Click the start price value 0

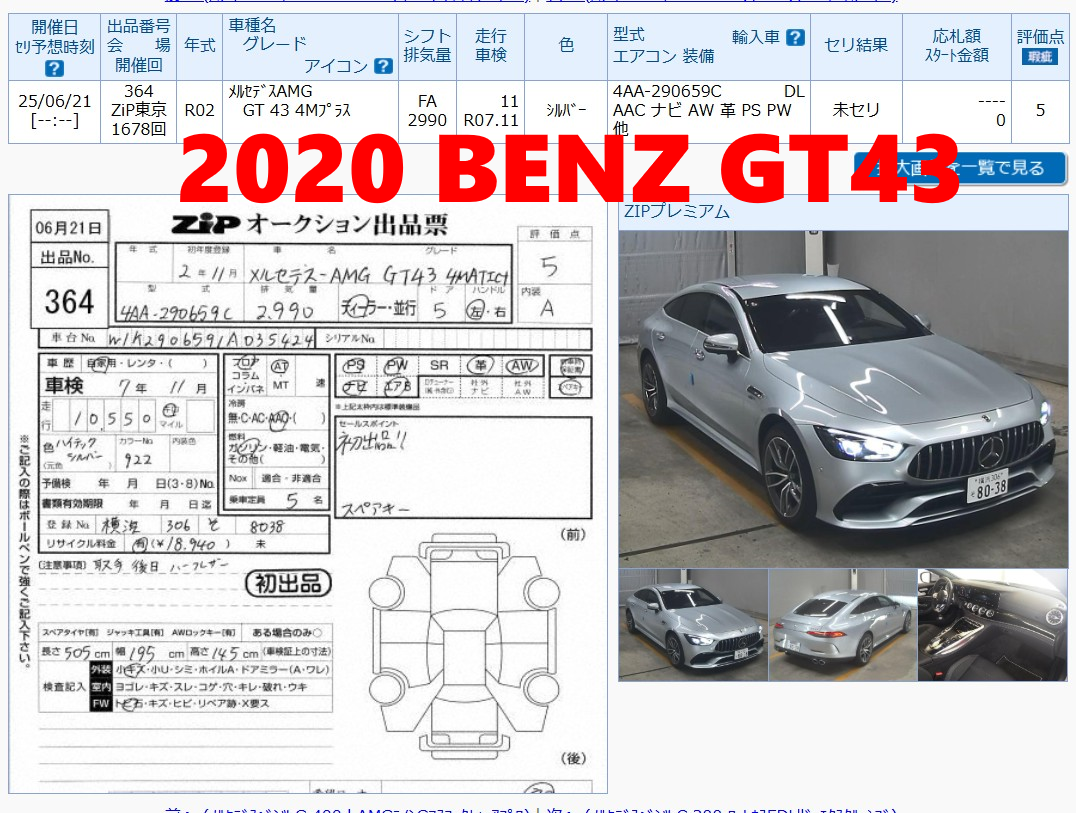(1001, 120)
